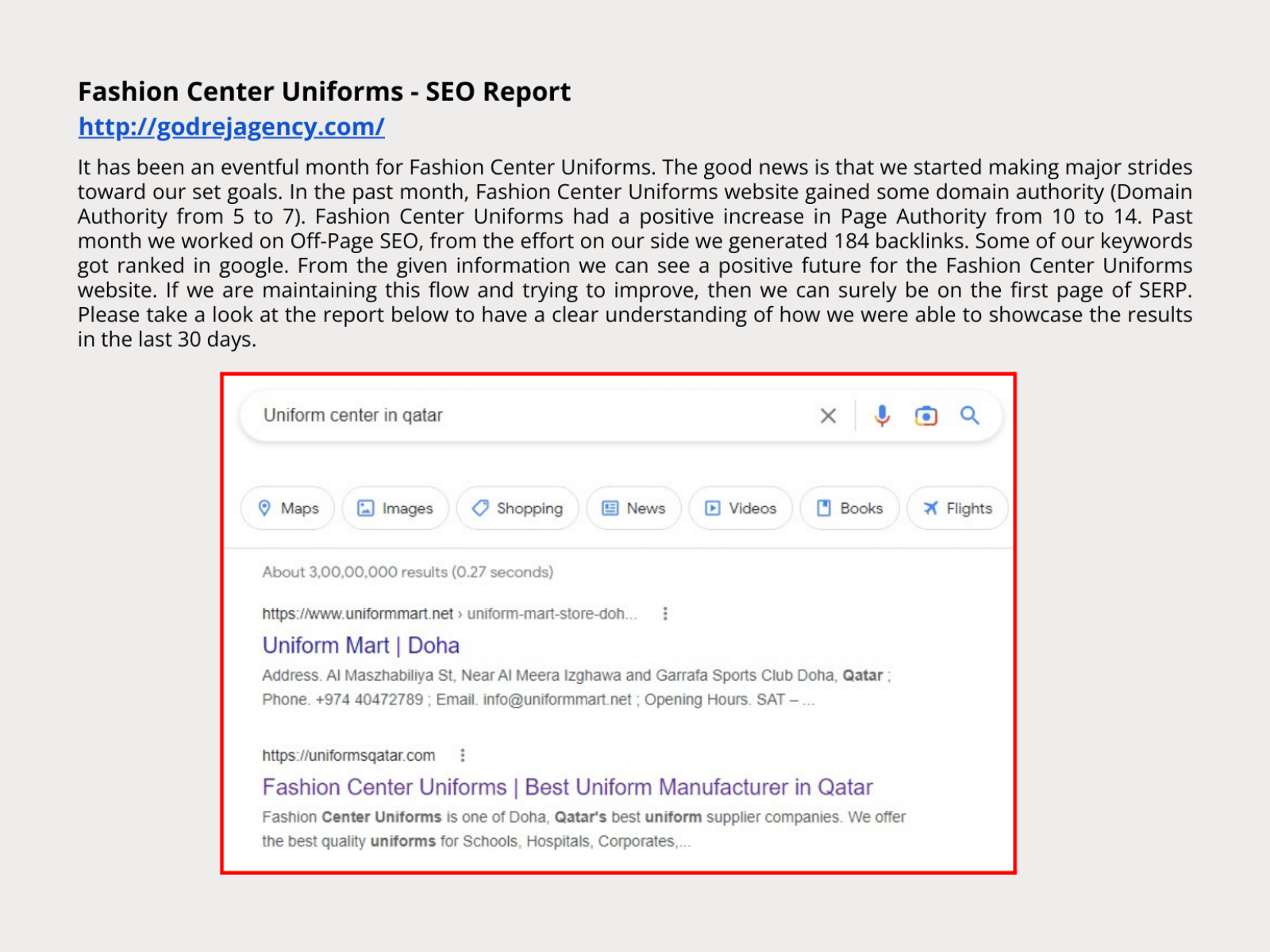This screenshot has height=952, width=1270.
Task: Open more options for uniformsqatar.com result
Action: pos(463,755)
